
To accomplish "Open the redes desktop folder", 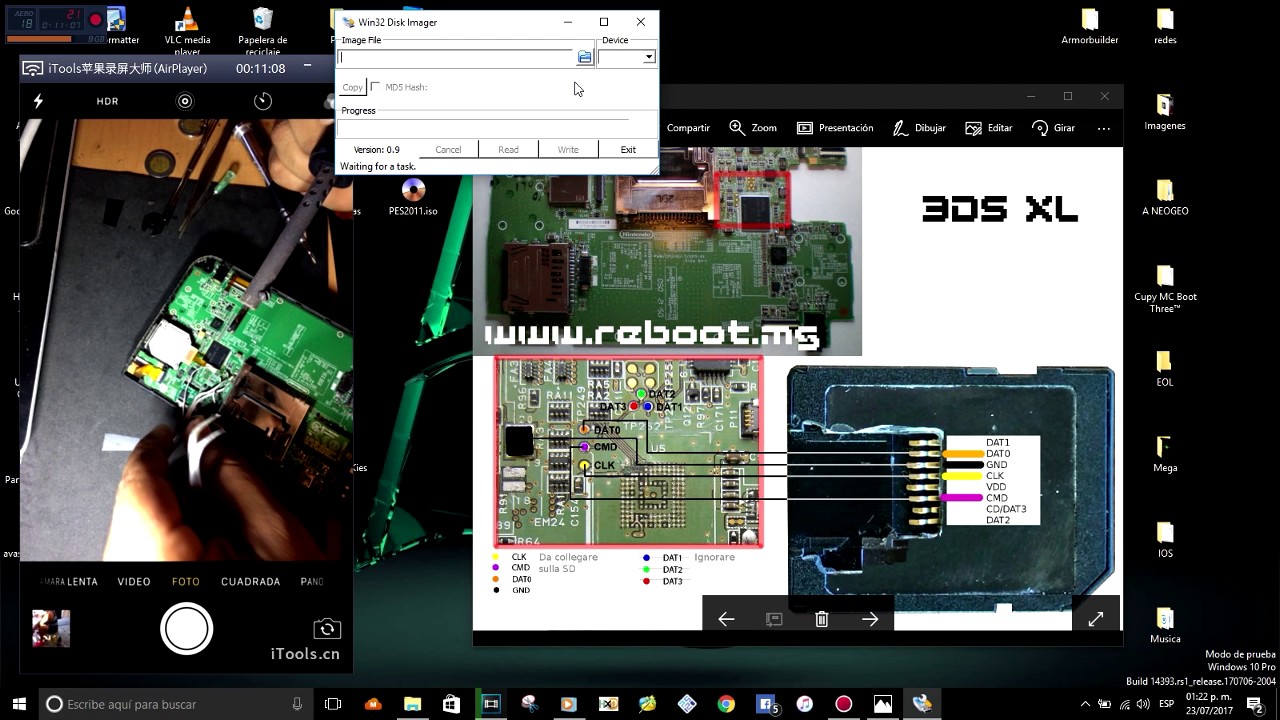I will pyautogui.click(x=1165, y=27).
